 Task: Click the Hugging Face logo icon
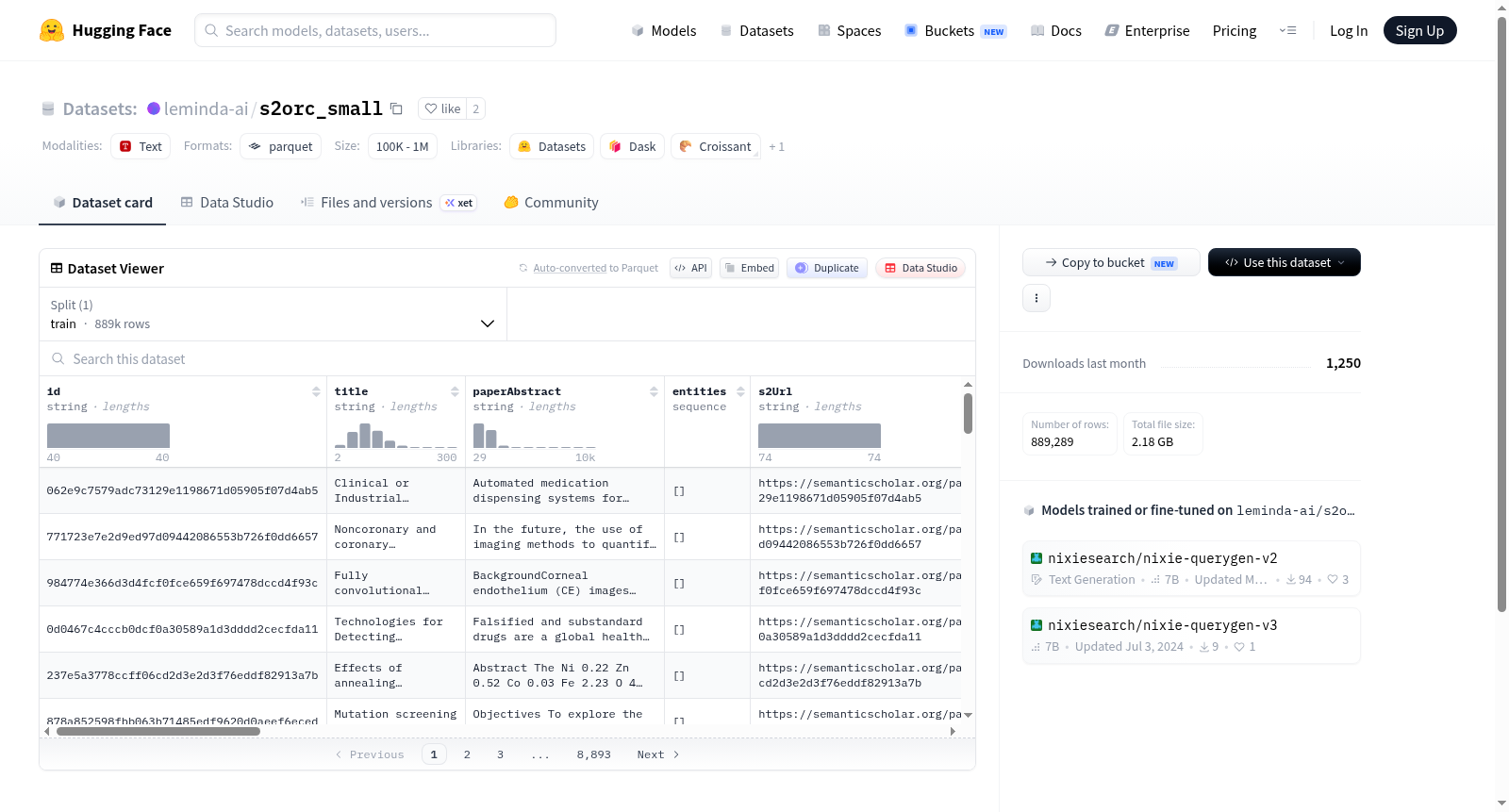[x=52, y=30]
